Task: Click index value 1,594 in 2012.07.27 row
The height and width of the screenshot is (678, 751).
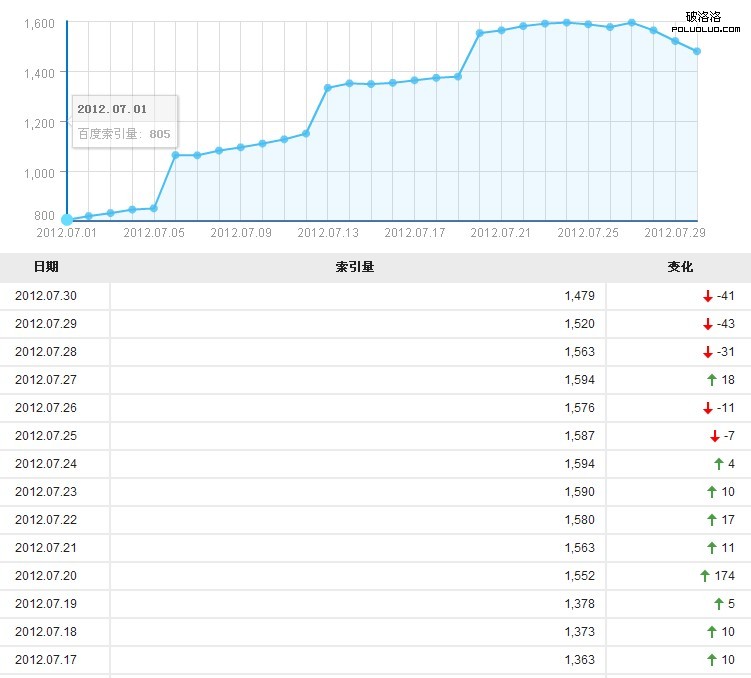Action: (x=578, y=380)
